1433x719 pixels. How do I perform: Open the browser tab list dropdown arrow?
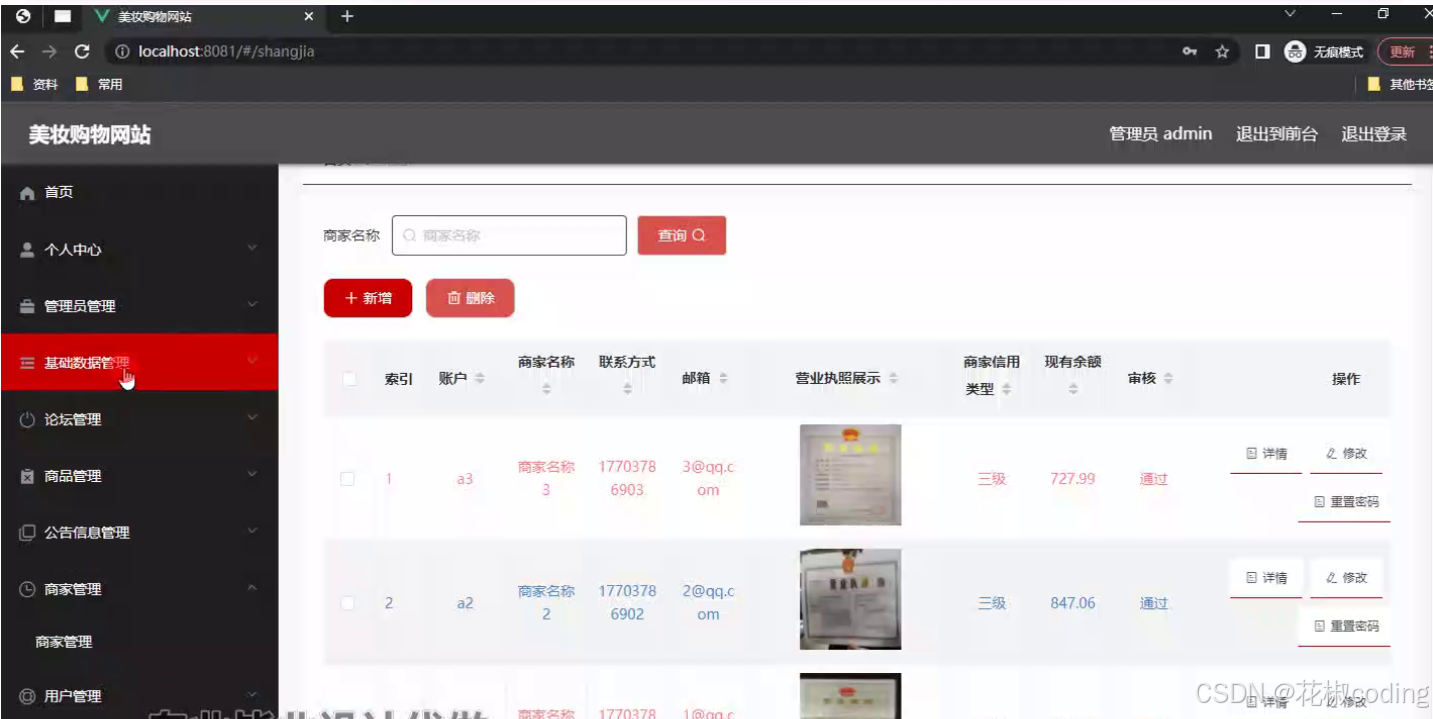(x=1290, y=14)
